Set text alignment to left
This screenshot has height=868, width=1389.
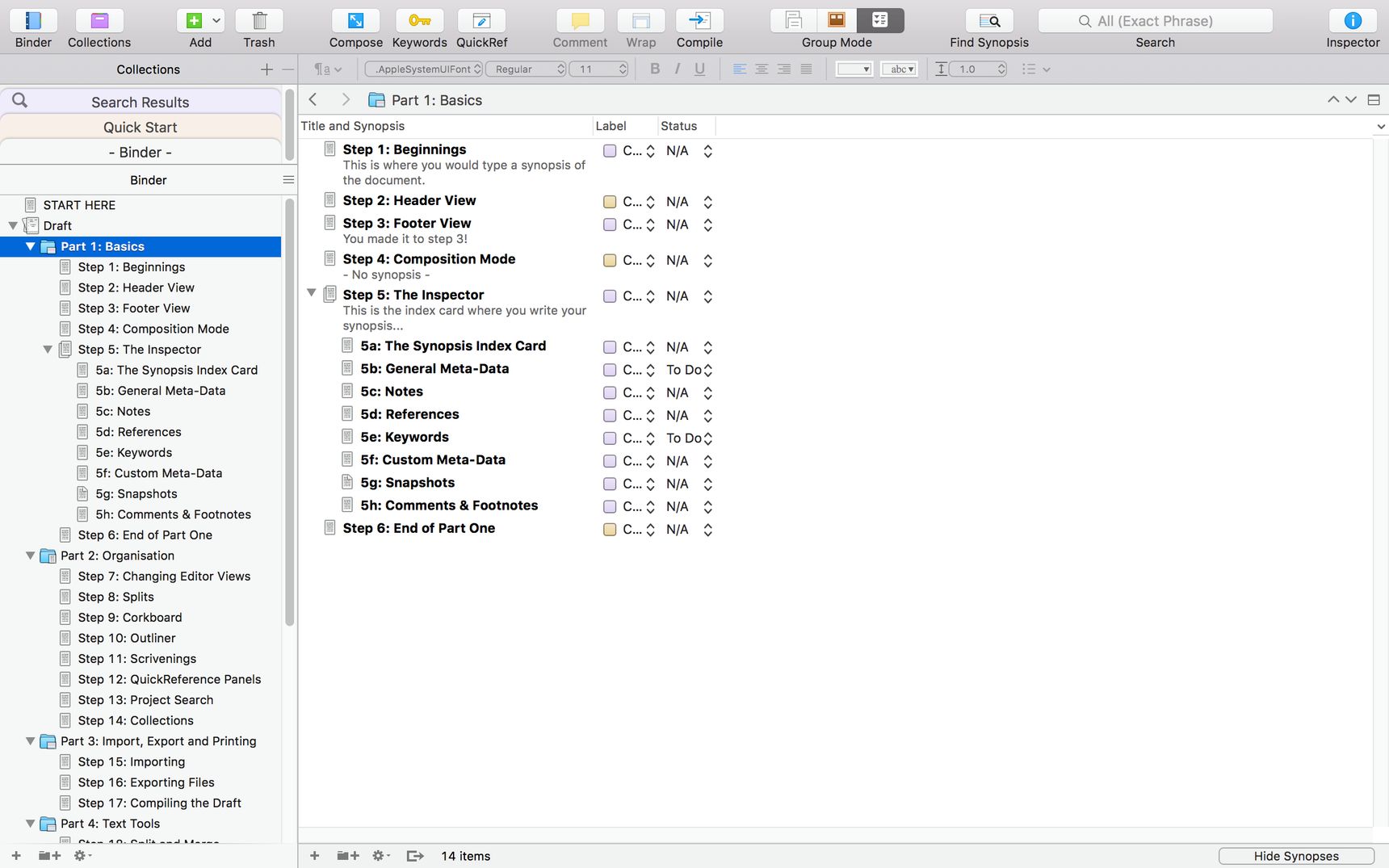coord(739,69)
